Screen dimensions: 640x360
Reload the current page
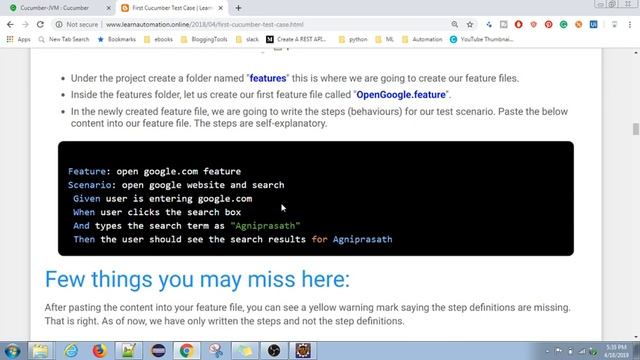(x=40, y=24)
